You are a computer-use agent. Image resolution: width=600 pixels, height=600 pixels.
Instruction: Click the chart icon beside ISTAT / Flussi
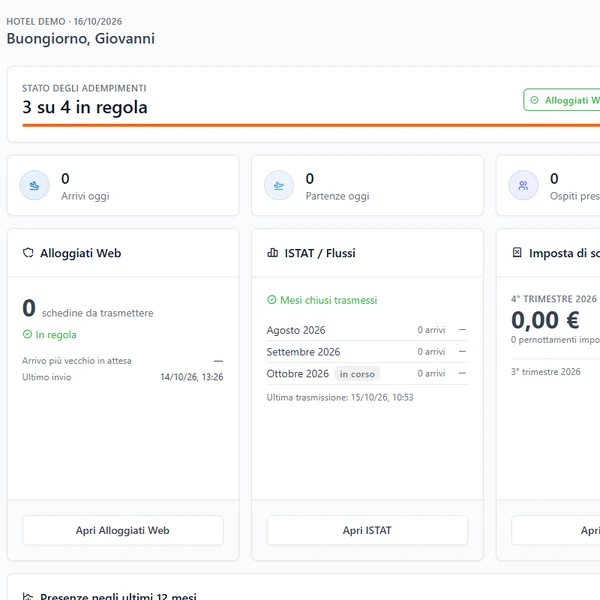click(272, 253)
